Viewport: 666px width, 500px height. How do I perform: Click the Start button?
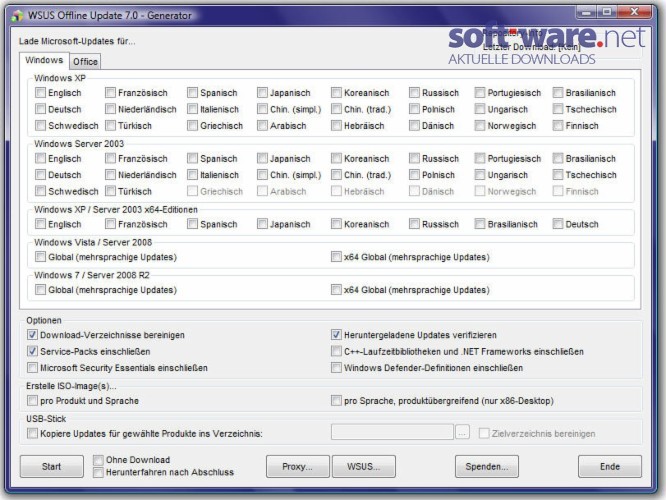[x=51, y=466]
